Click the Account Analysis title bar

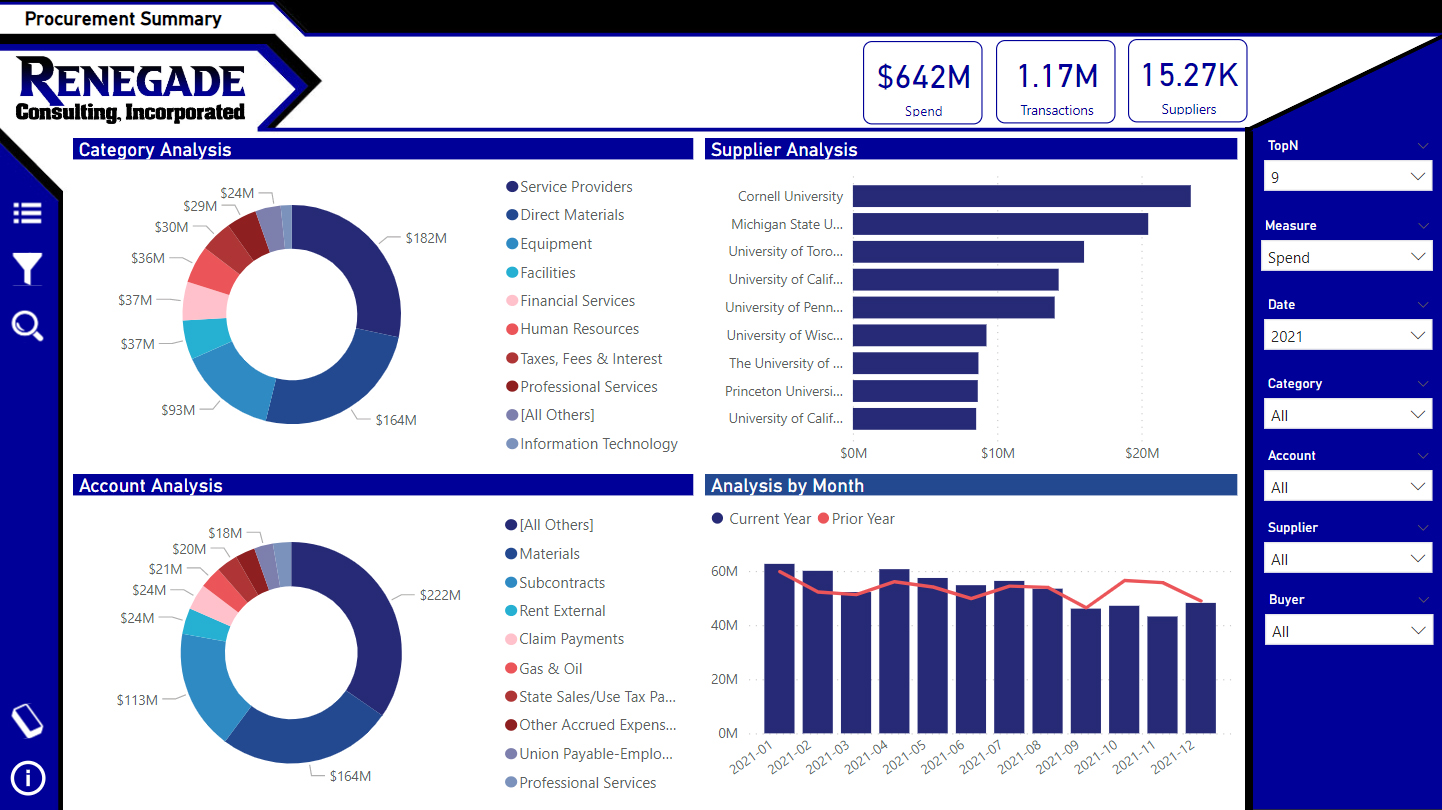click(383, 486)
